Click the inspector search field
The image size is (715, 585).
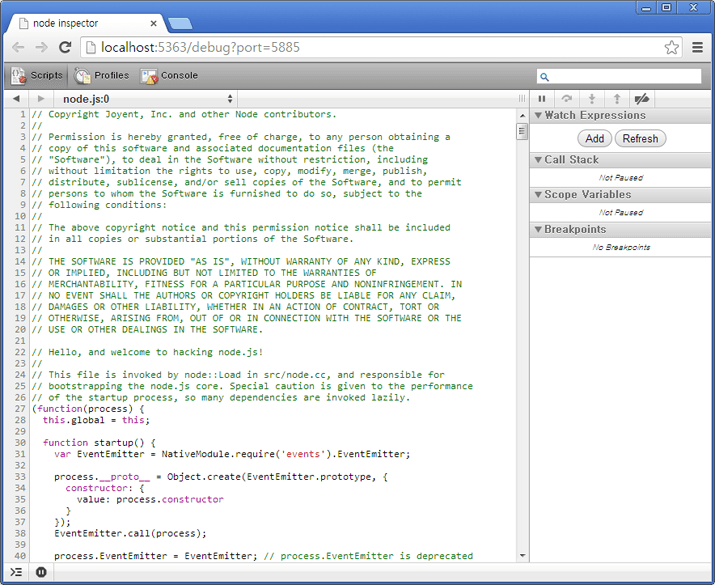coord(619,76)
